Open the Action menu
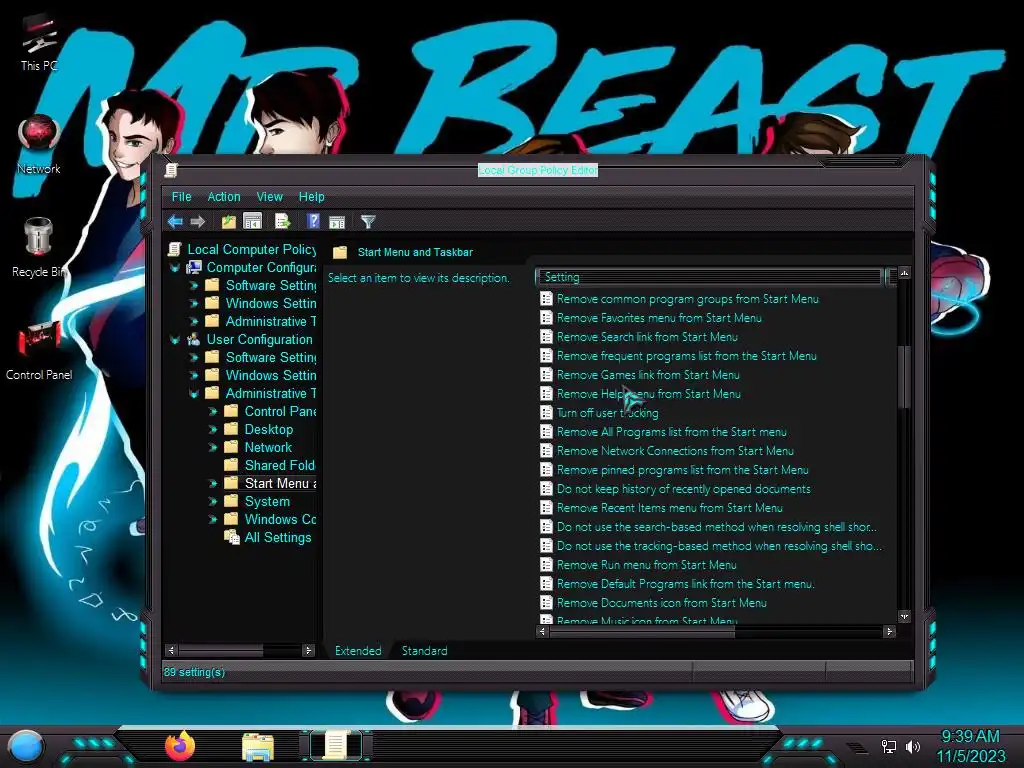This screenshot has width=1024, height=768. tap(224, 197)
